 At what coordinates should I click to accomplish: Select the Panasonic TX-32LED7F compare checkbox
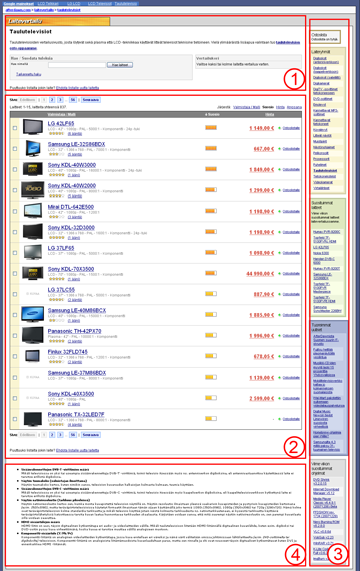15,419
